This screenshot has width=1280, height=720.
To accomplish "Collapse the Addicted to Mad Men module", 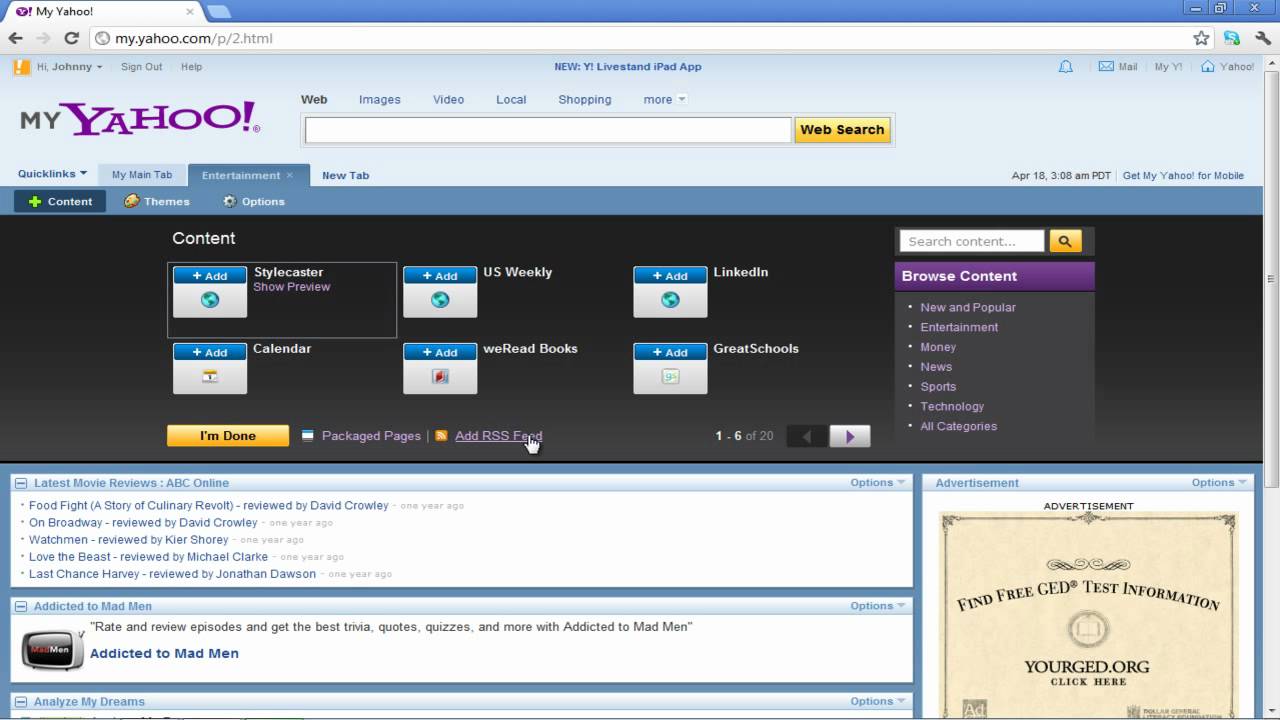I will click(21, 606).
